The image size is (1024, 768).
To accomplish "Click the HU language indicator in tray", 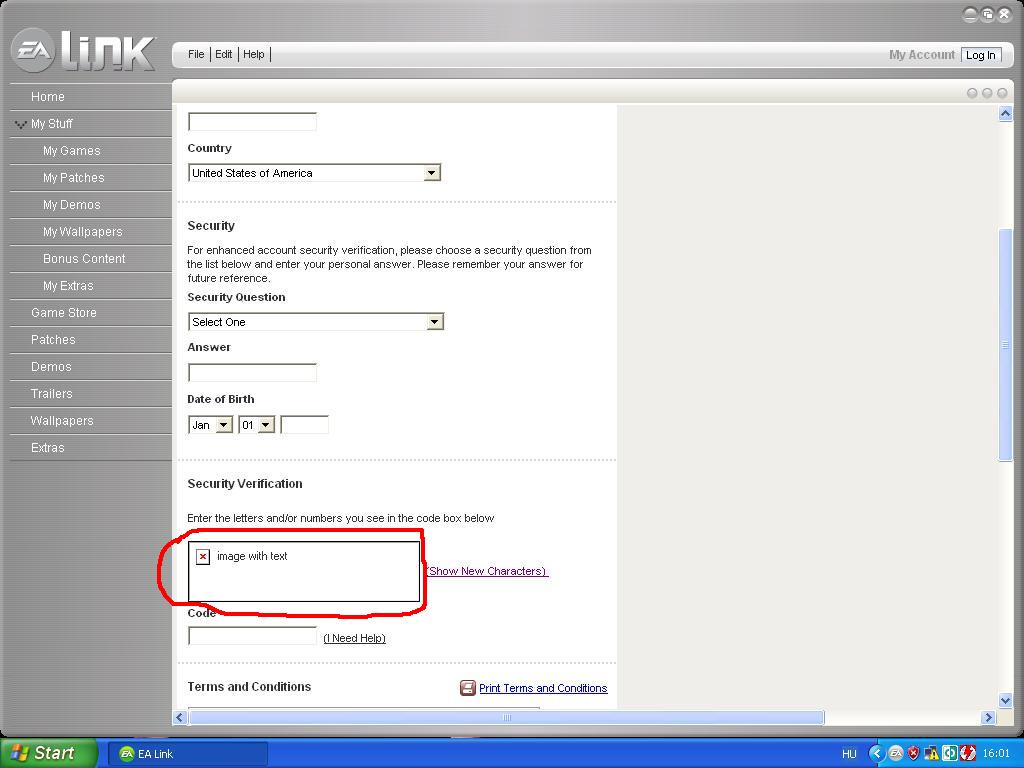I will (x=849, y=754).
